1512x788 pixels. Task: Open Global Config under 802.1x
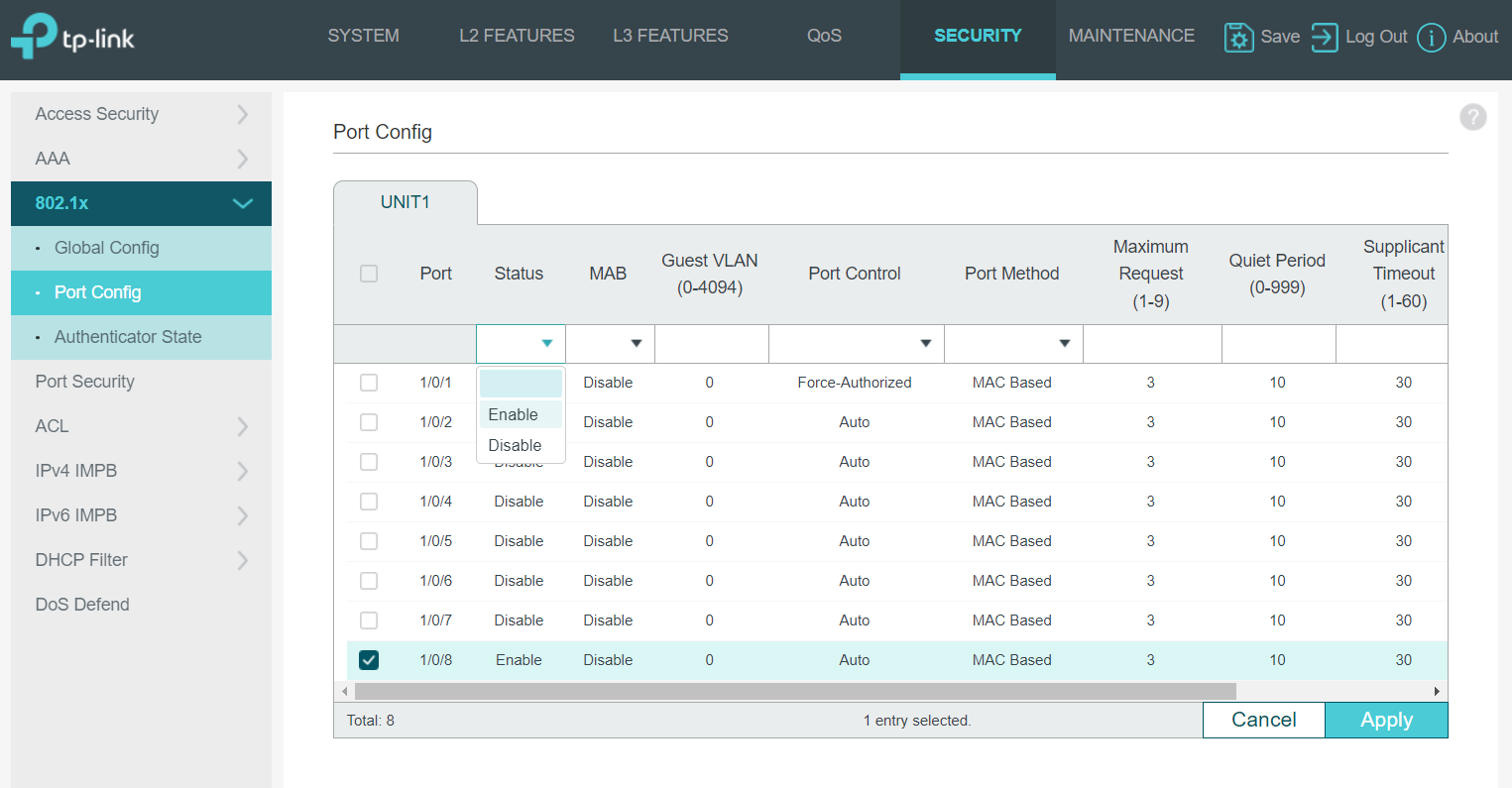(x=141, y=248)
